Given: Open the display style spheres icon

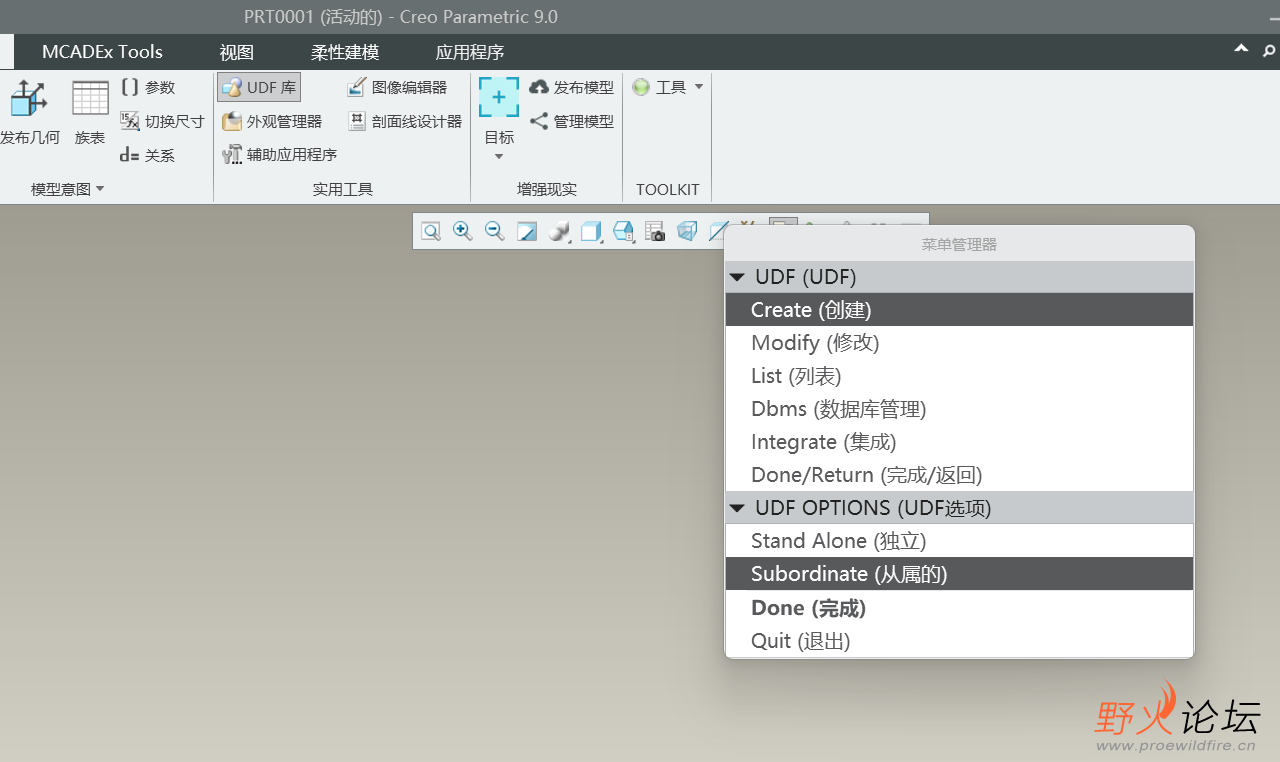Looking at the screenshot, I should [558, 232].
